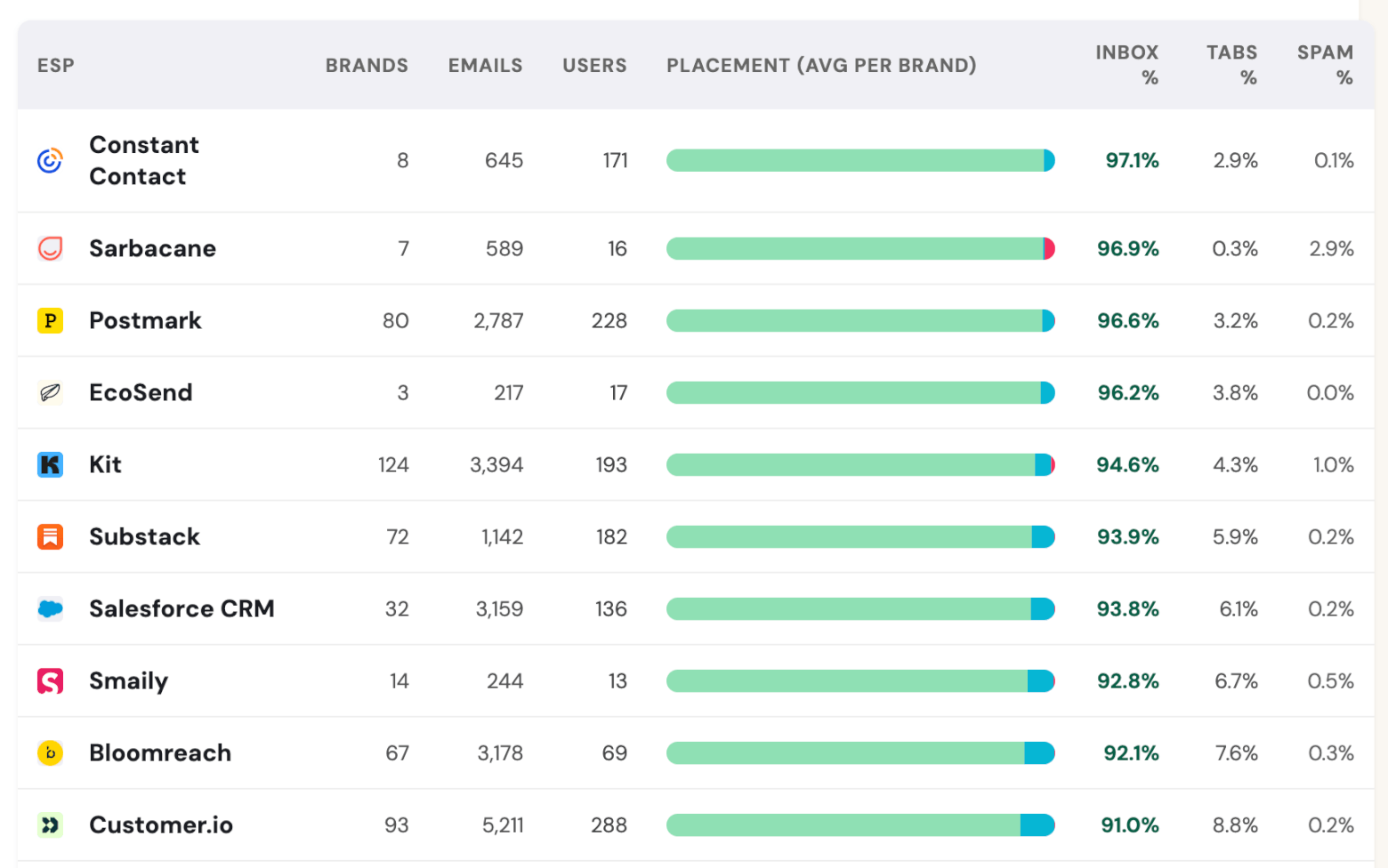Click the yellow Postmark logo icon
Image resolution: width=1388 pixels, height=868 pixels.
(50, 320)
